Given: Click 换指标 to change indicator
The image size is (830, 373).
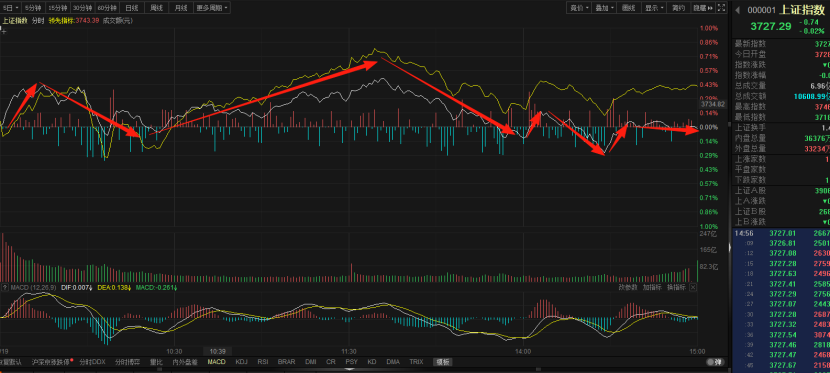Looking at the screenshot, I should click(x=675, y=287).
